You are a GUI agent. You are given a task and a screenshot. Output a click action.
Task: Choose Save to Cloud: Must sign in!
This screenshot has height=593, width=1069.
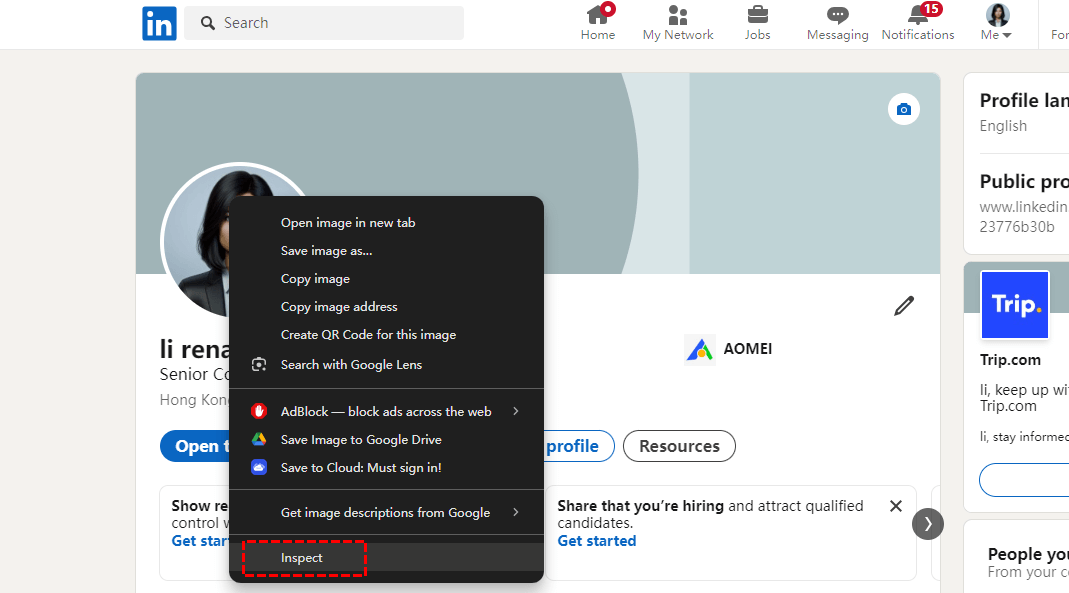(x=386, y=468)
